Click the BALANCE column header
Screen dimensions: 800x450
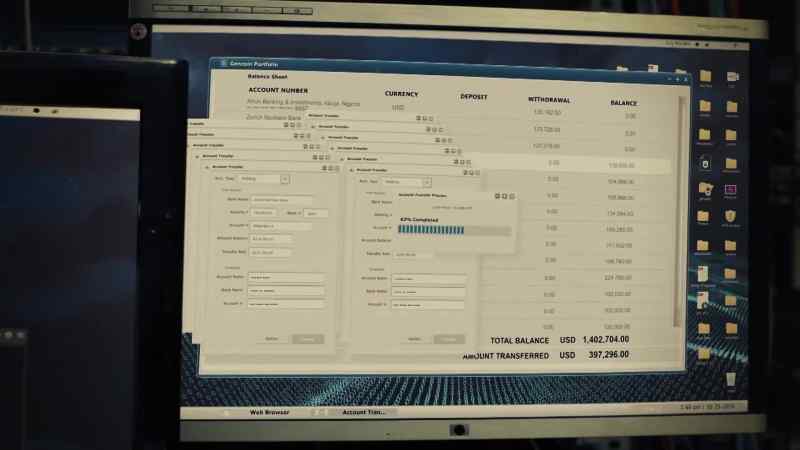coord(623,103)
